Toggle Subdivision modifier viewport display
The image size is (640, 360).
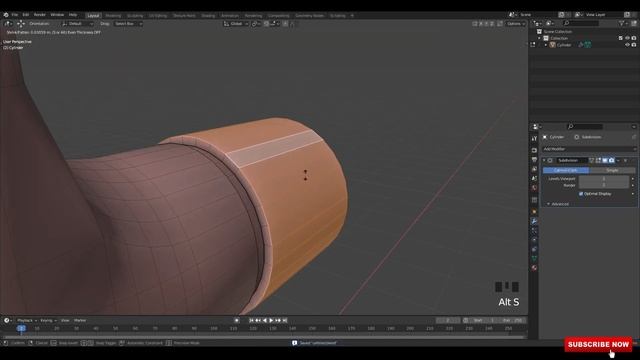tap(605, 160)
